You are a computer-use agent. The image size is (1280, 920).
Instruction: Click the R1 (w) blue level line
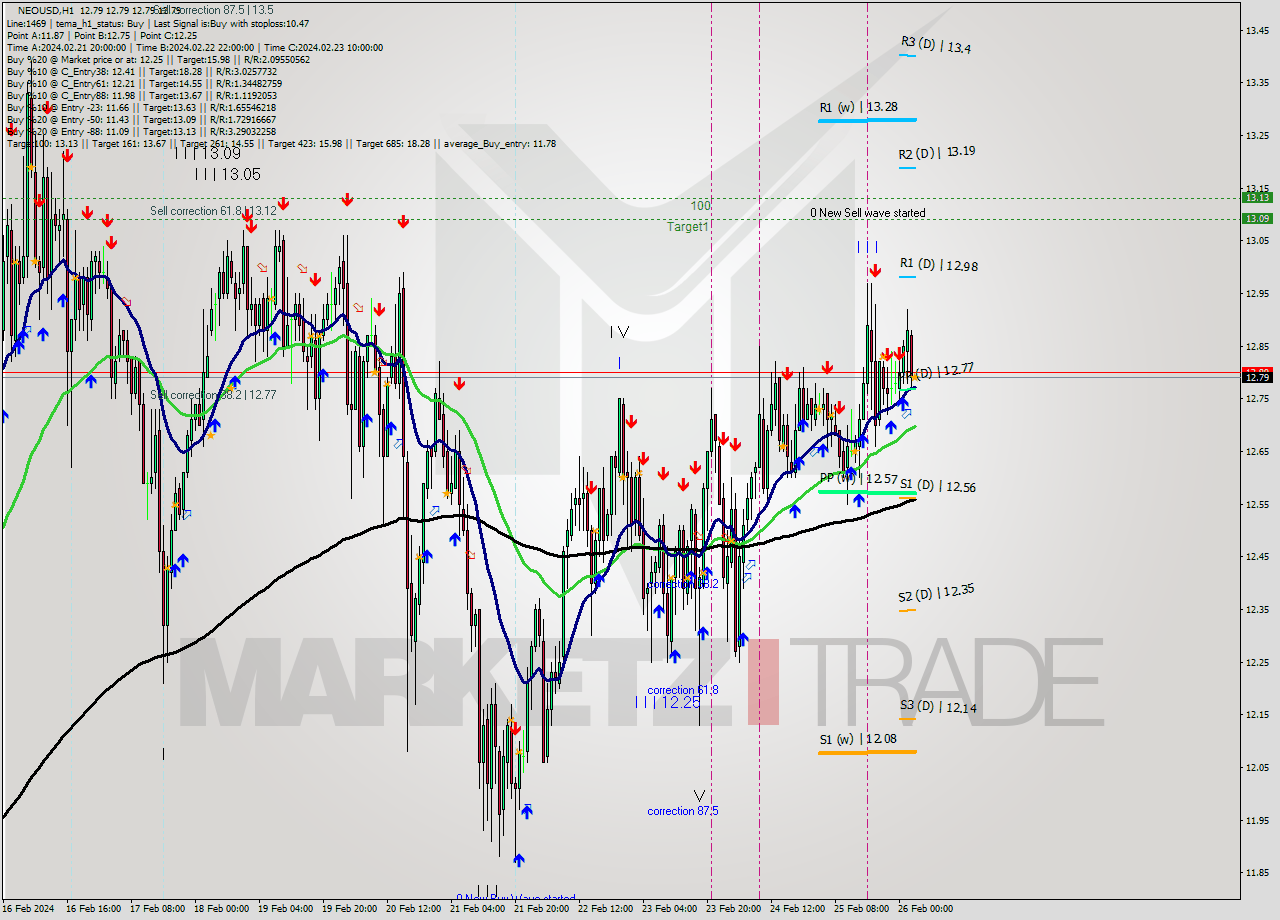[867, 120]
